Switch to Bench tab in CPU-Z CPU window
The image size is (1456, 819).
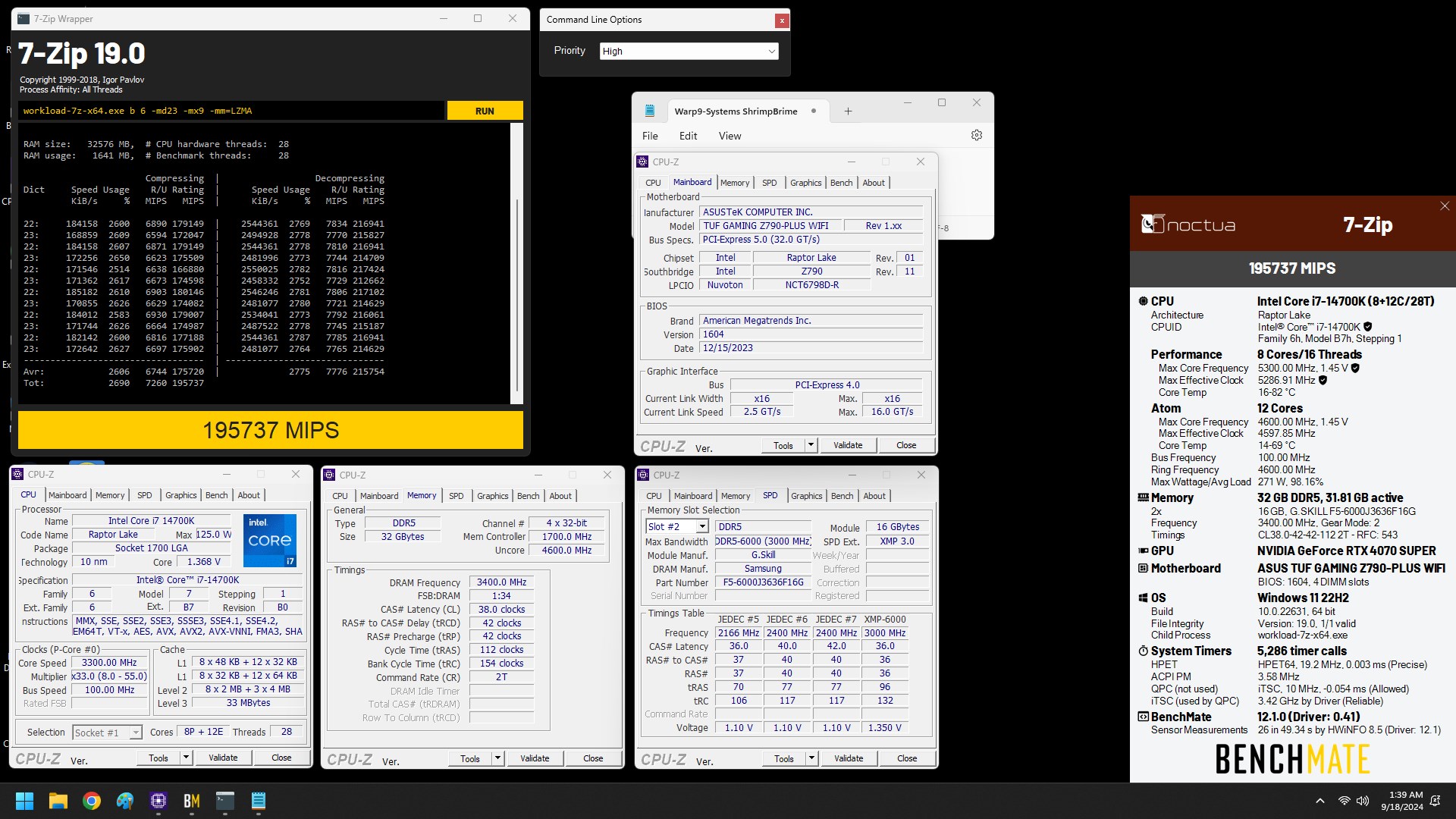coord(216,495)
